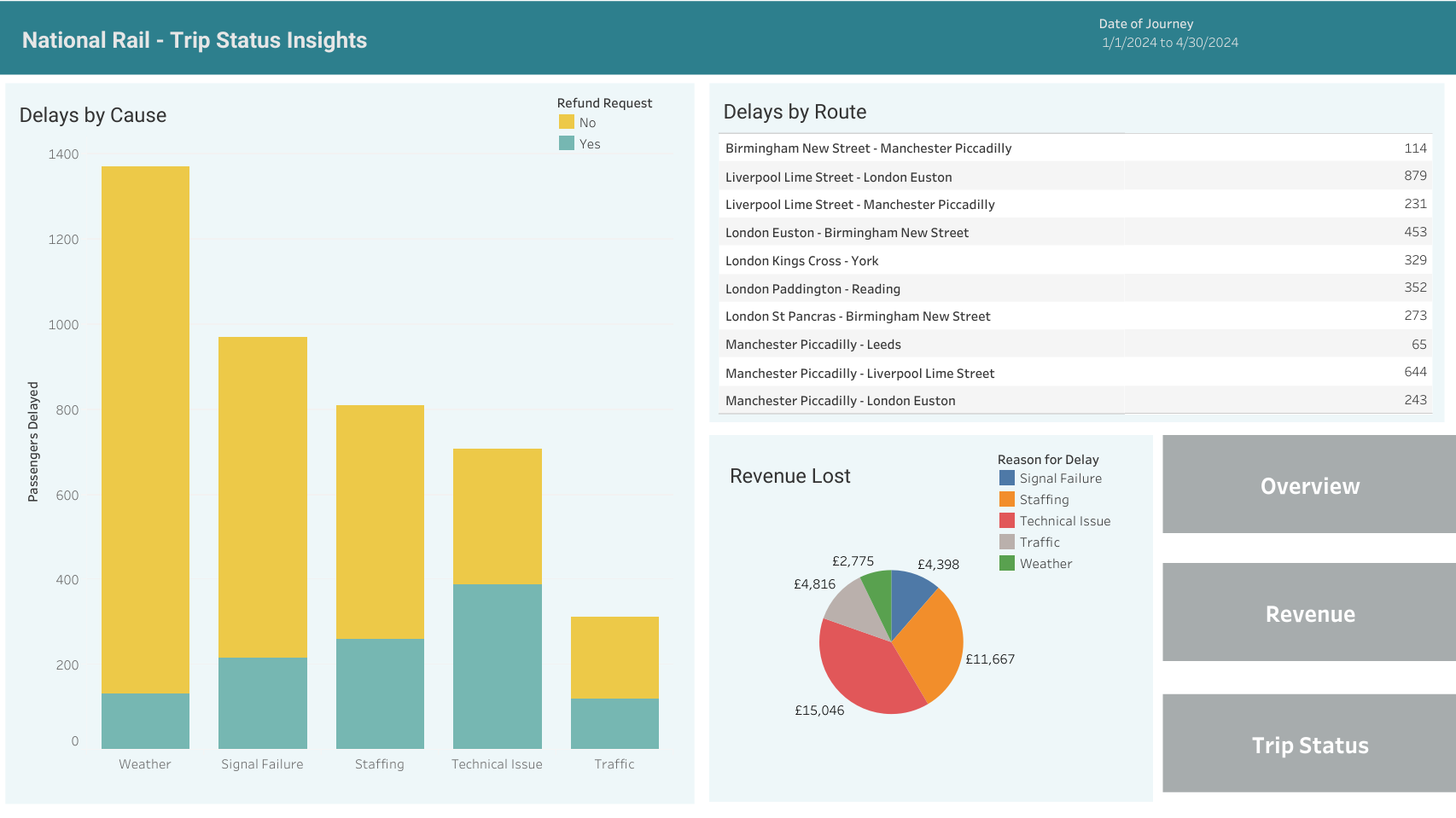The height and width of the screenshot is (818, 1456).
Task: Select Liverpool Lime Street - London Euston row
Action: coord(1075,177)
